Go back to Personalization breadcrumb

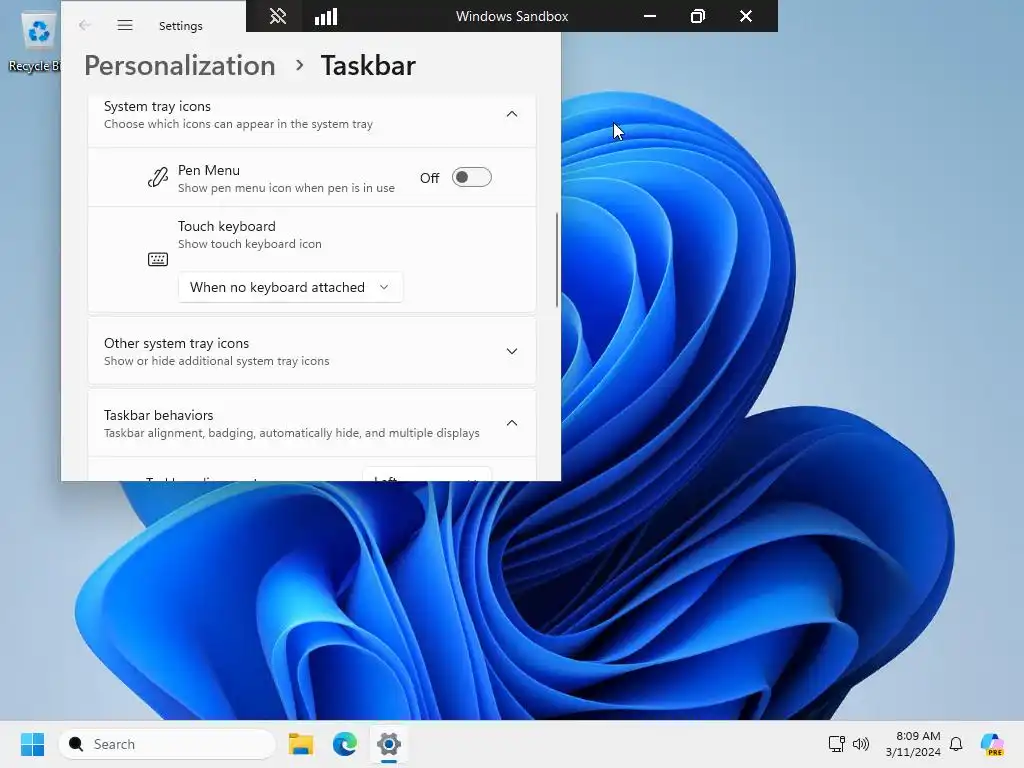pos(180,65)
